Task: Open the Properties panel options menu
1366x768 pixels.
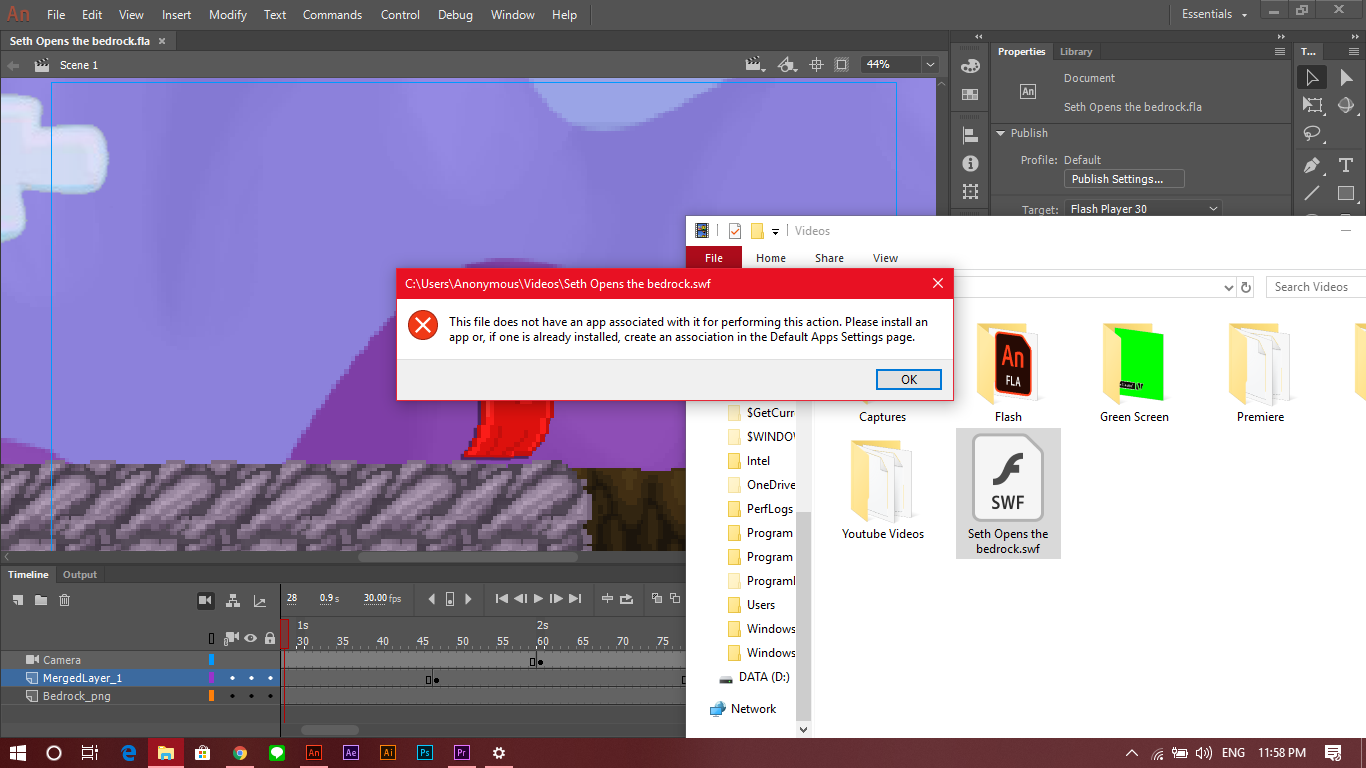Action: [1280, 52]
